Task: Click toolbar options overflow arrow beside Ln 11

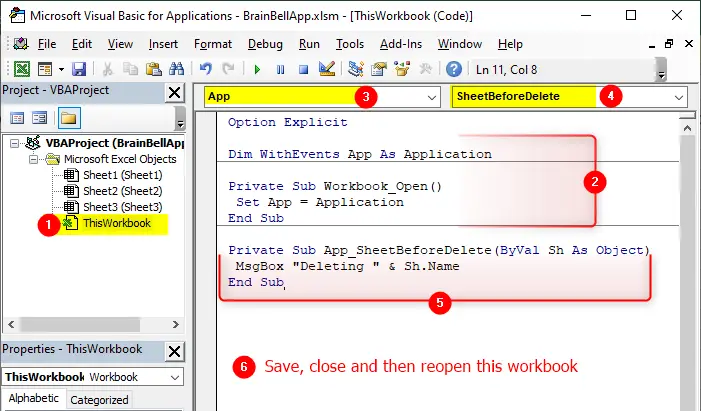Action: [x=661, y=70]
